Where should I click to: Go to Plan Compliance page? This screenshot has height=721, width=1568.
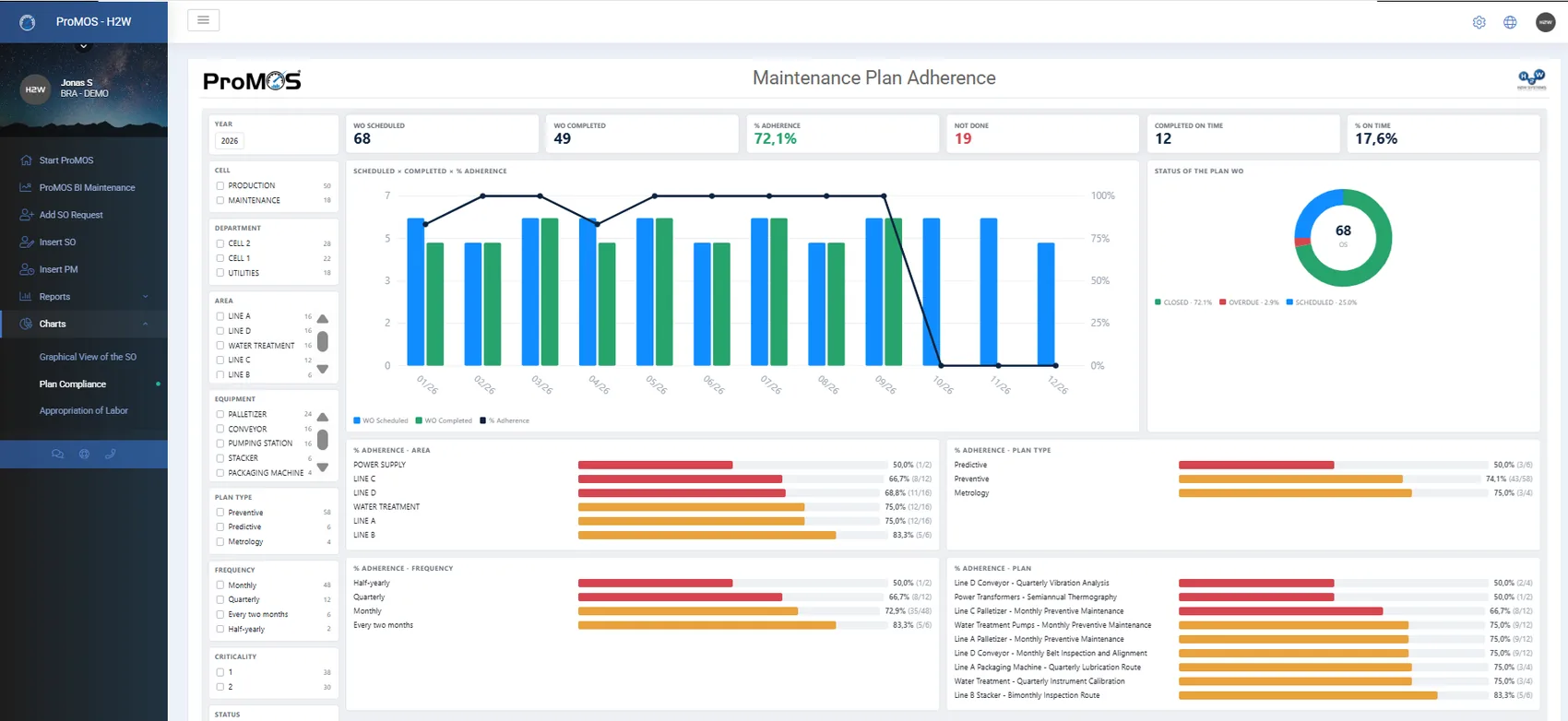(x=73, y=384)
